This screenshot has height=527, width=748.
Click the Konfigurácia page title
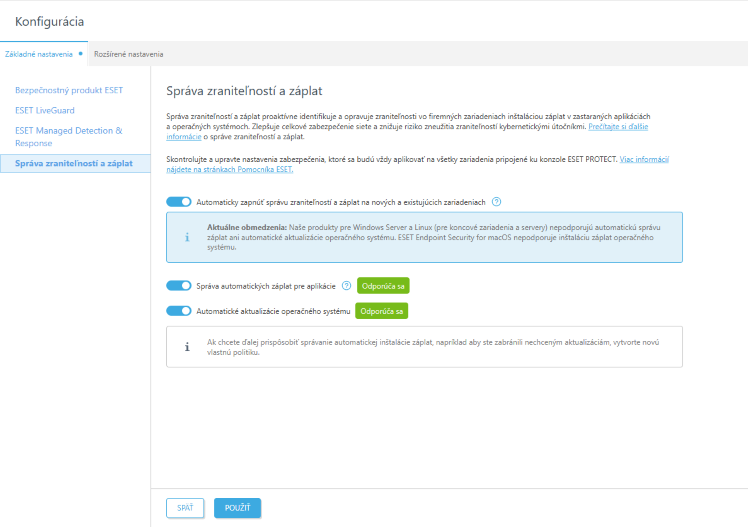click(x=50, y=21)
